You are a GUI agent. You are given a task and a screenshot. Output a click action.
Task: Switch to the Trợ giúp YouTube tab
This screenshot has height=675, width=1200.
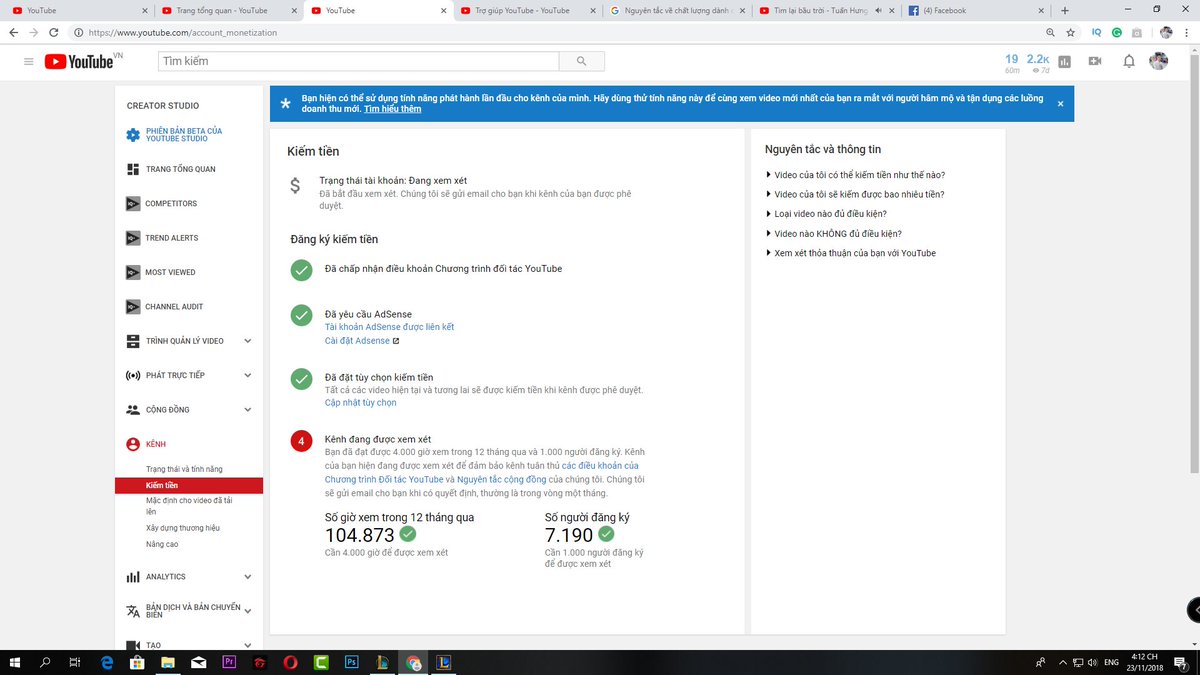(527, 10)
